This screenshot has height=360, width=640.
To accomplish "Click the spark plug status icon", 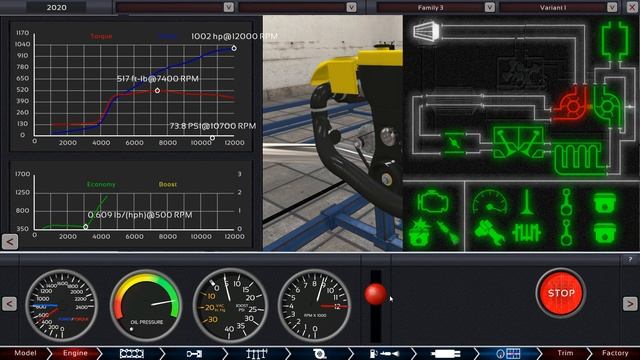I will tap(449, 232).
